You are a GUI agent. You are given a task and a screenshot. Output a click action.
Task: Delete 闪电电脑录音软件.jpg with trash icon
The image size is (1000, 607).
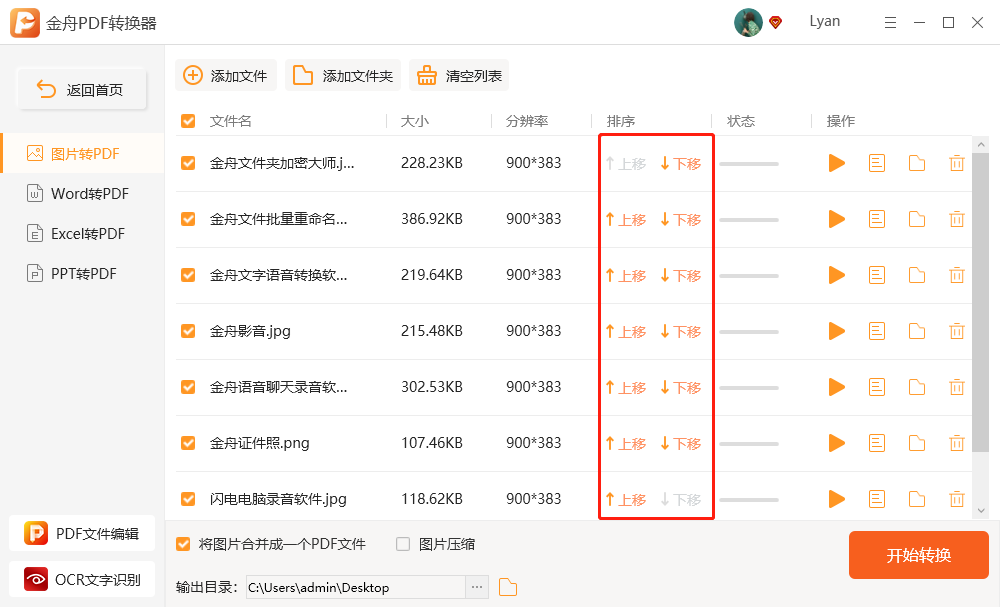click(957, 499)
